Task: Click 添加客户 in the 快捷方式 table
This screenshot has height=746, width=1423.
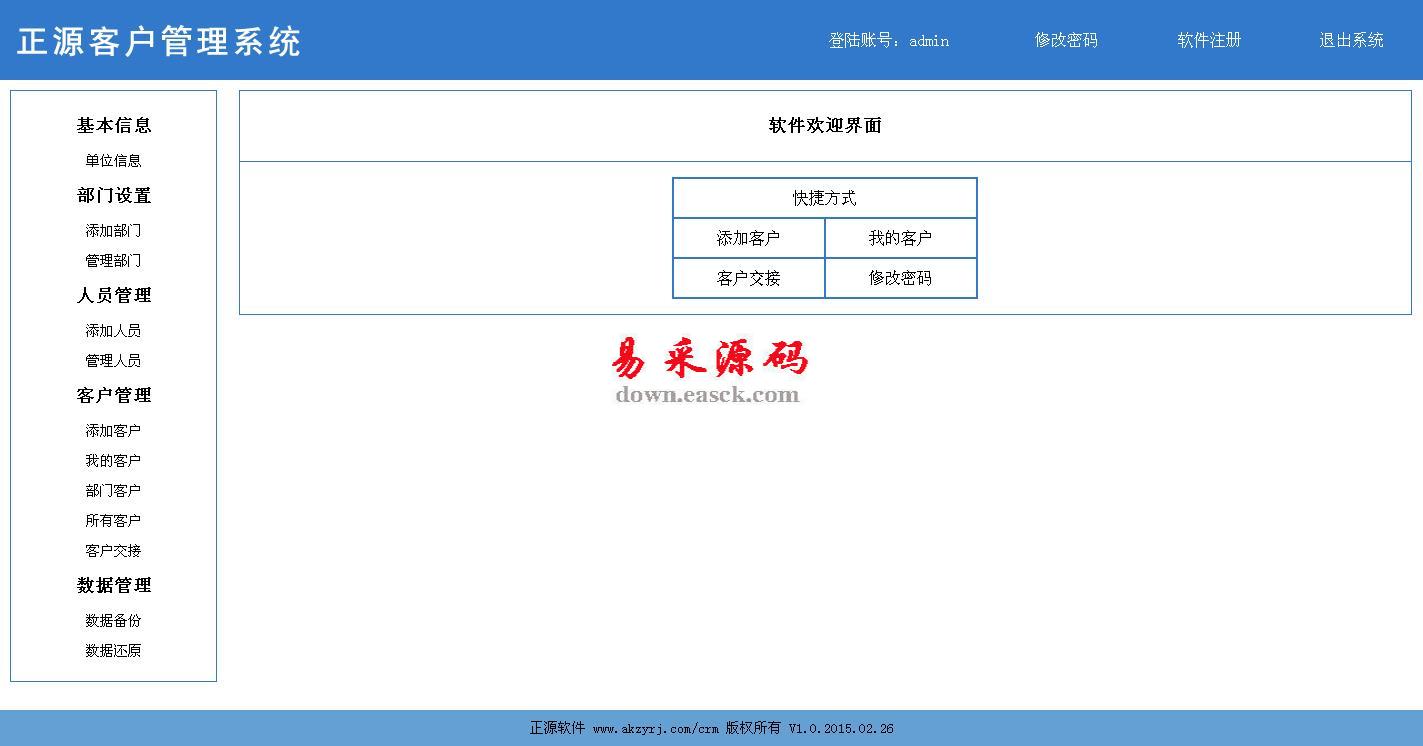Action: (748, 238)
